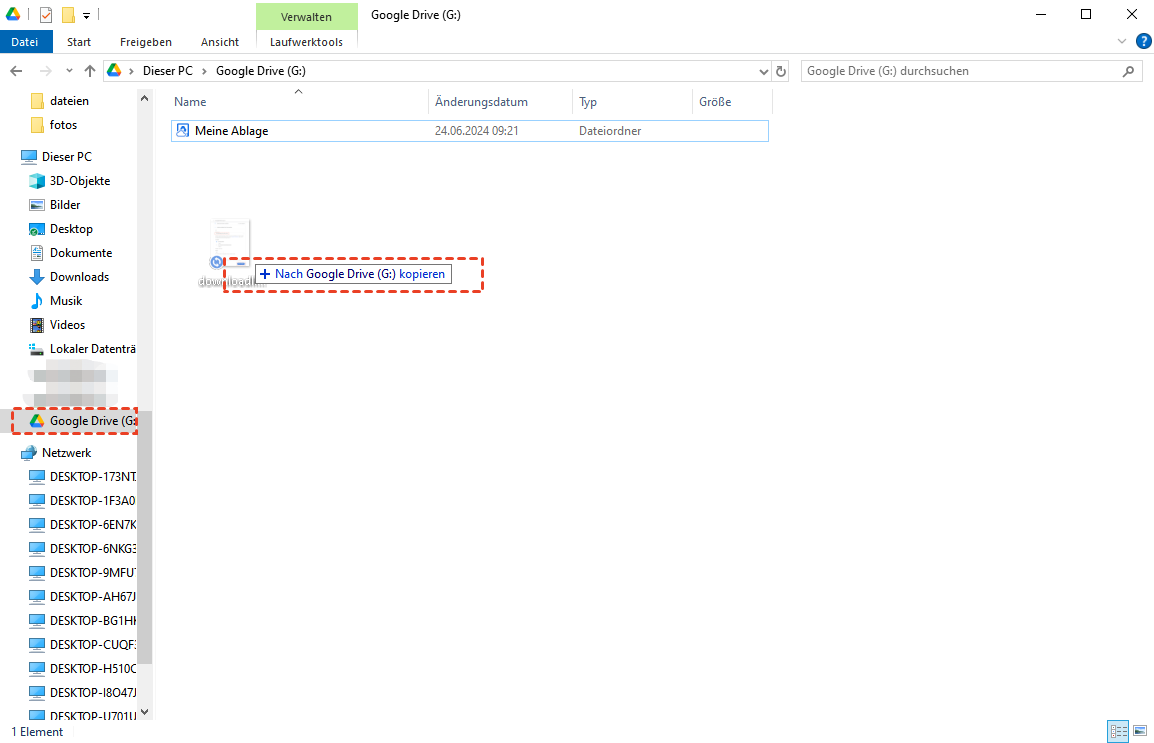
Task: Click the 1 Element status bar text
Action: tap(38, 732)
